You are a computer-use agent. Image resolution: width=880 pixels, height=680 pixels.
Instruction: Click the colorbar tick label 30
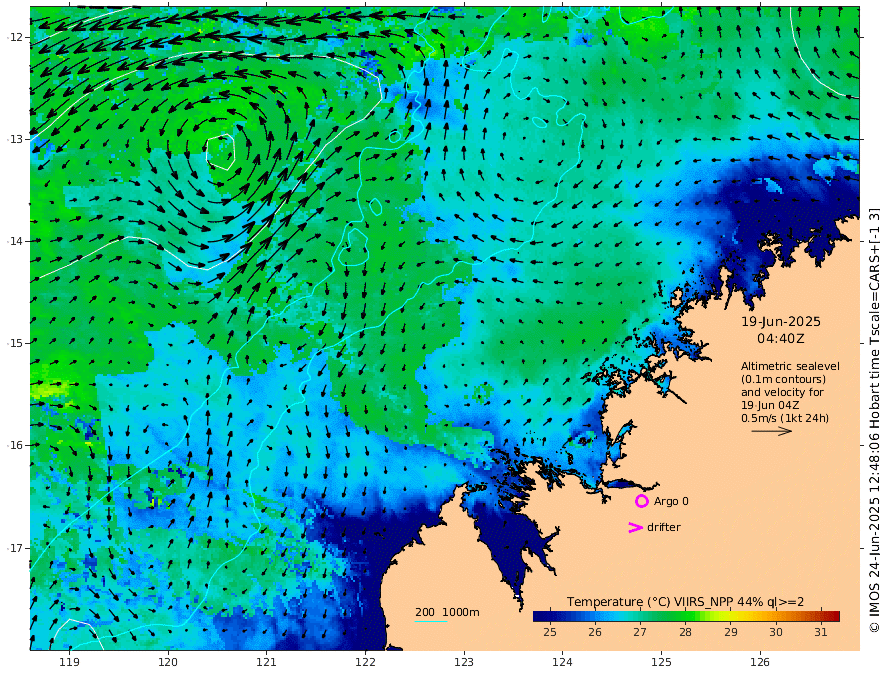tap(776, 632)
